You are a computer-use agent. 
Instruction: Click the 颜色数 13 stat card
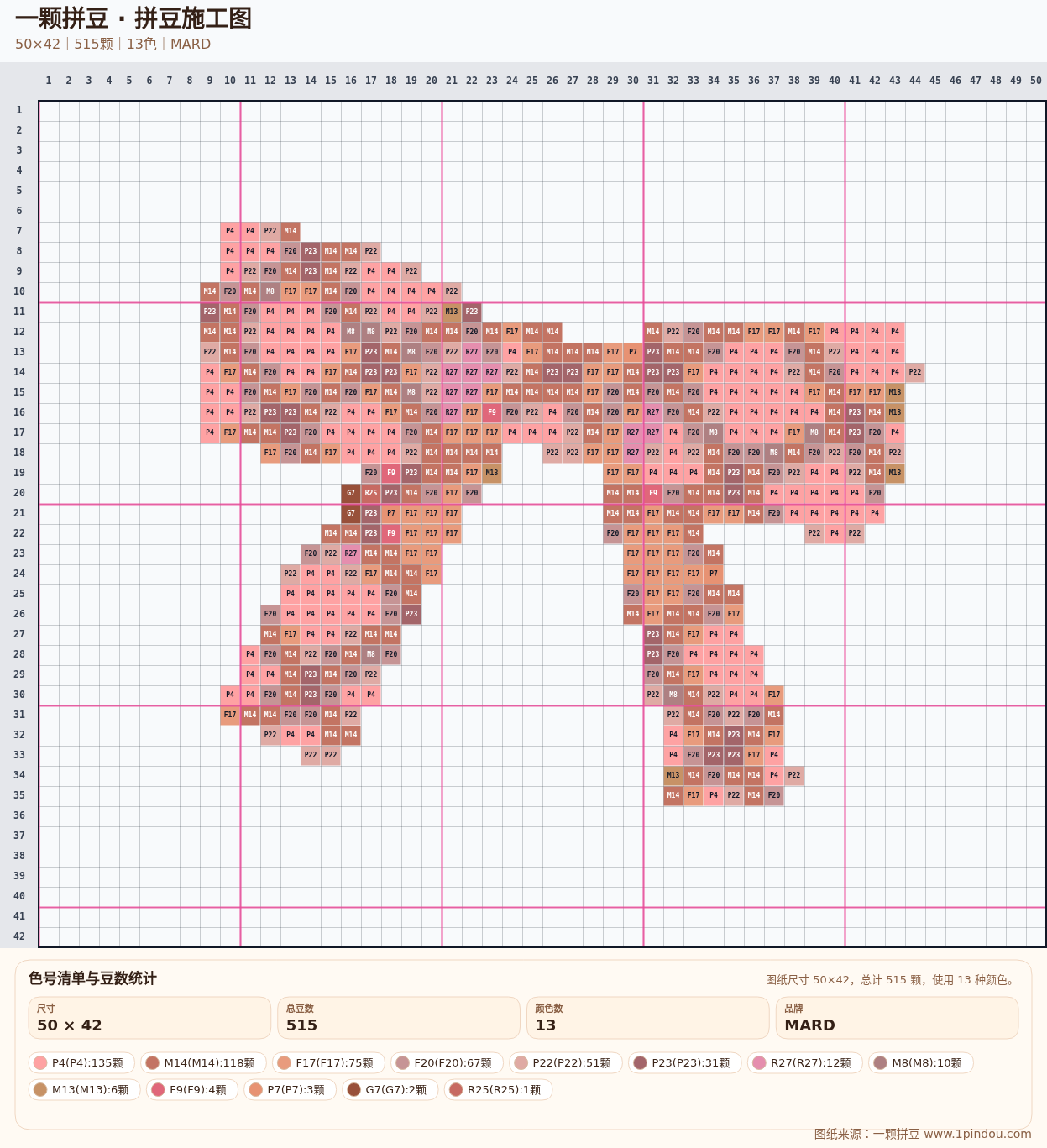pos(647,1018)
